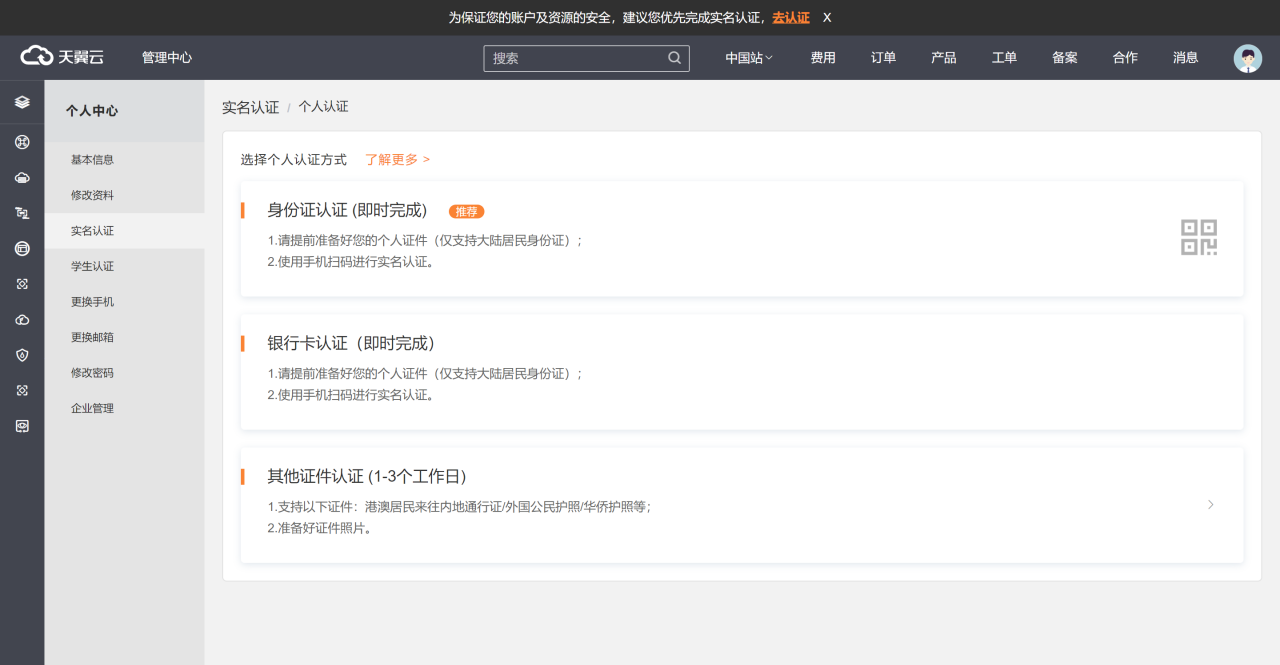Expand the 中国站 region dropdown
Screen dimensions: 1280x665
pos(749,58)
